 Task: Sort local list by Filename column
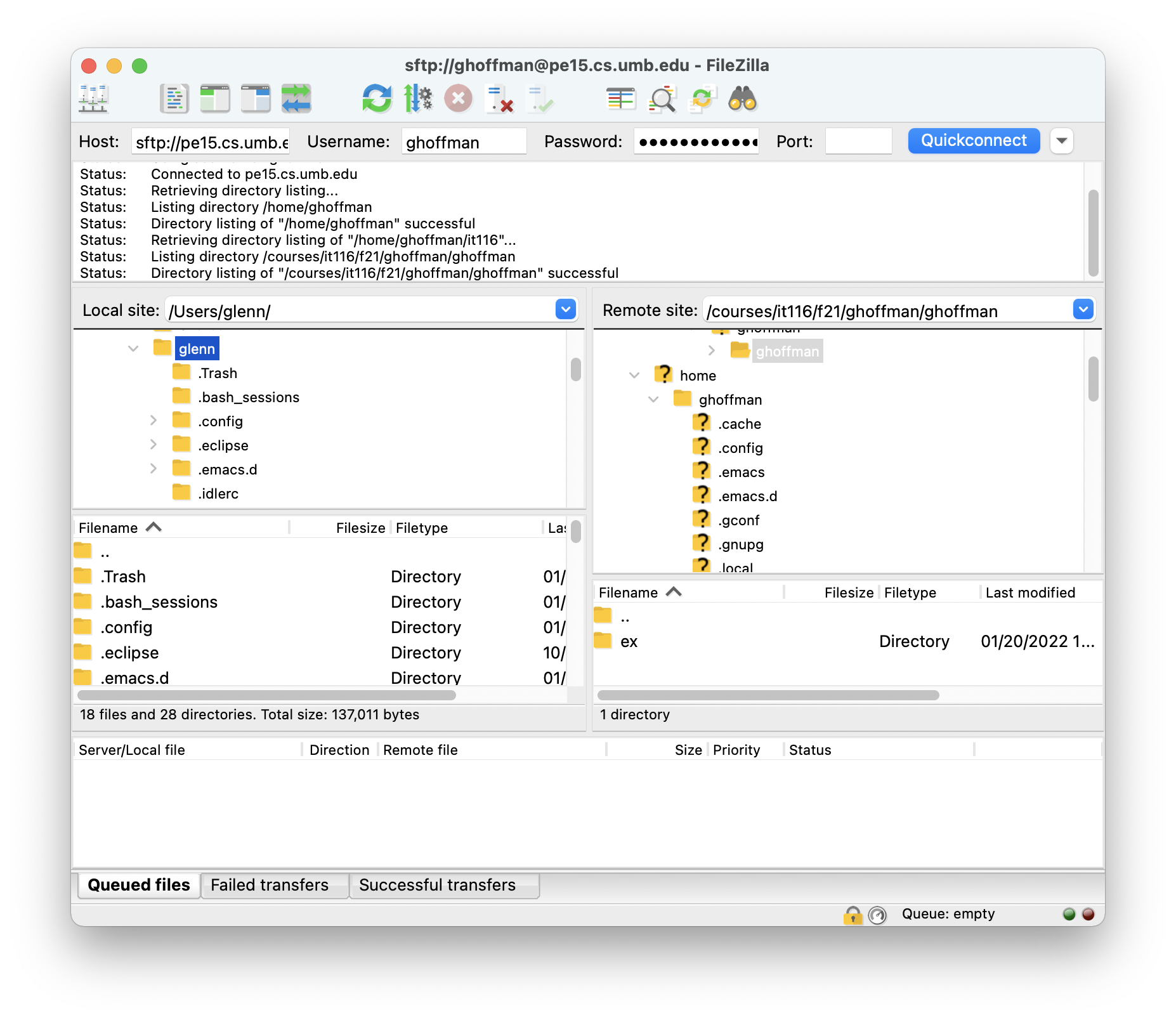181,528
